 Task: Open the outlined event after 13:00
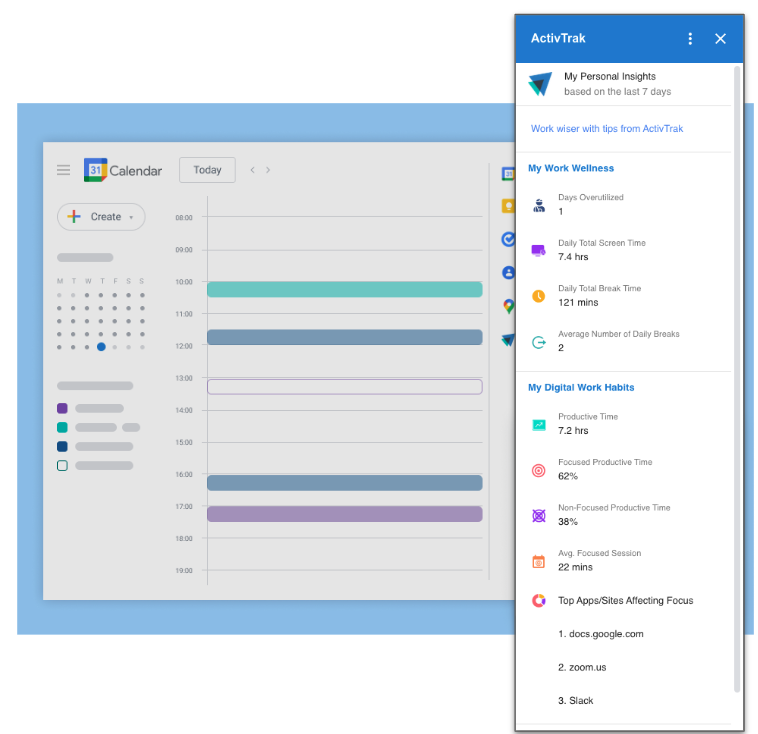345,387
